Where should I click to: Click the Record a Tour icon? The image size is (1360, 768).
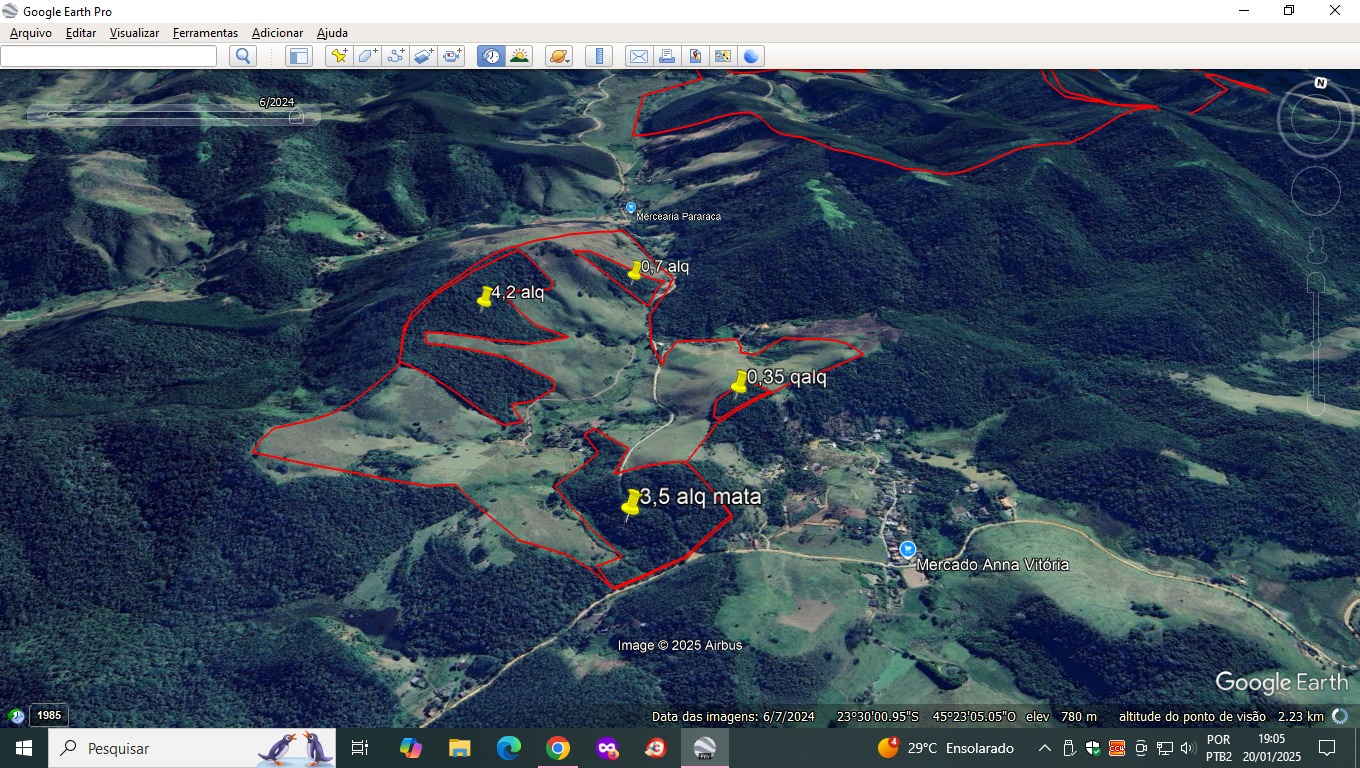click(x=452, y=56)
